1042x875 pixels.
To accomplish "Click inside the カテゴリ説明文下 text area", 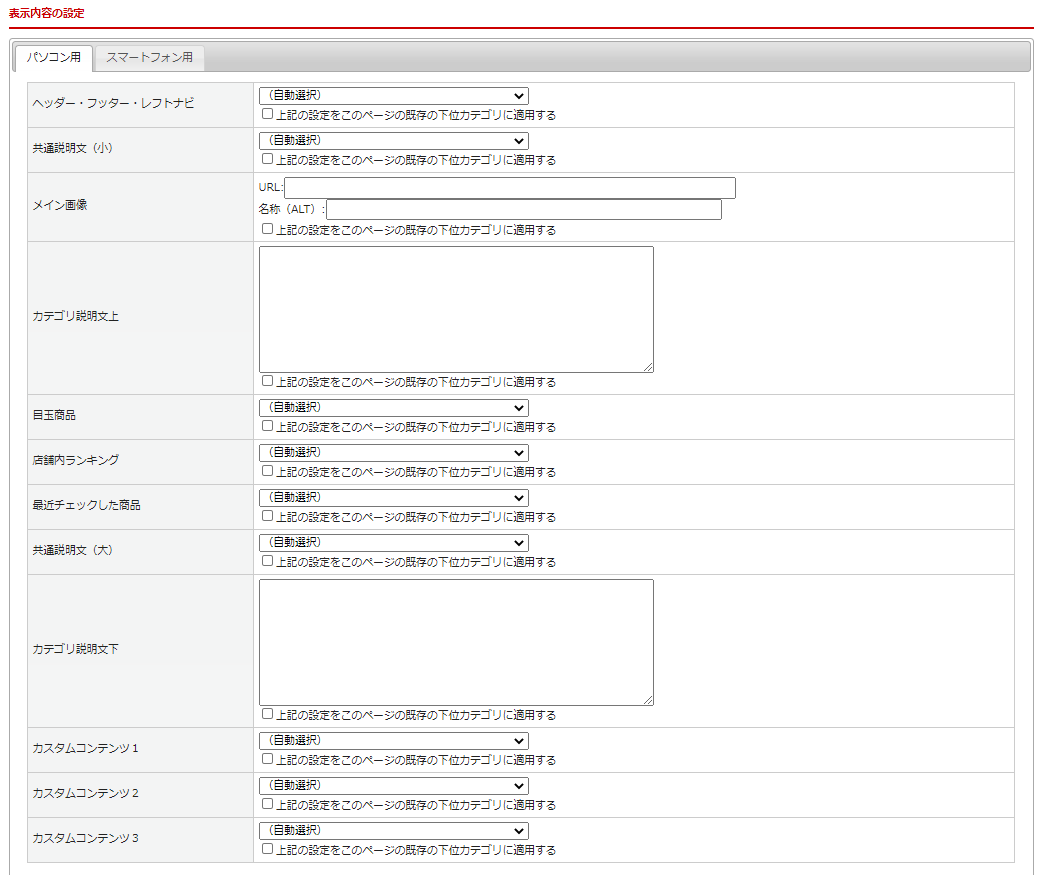I will (x=456, y=642).
